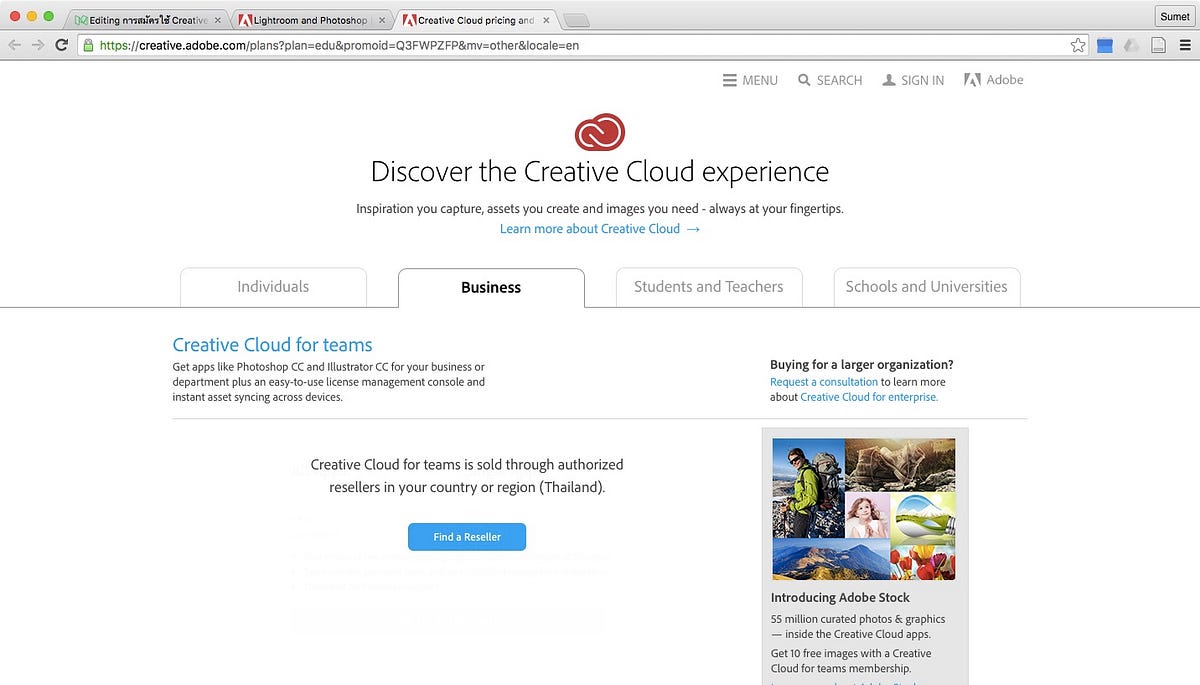
Task: Click the Adobe Stock photo collage
Action: coord(864,509)
